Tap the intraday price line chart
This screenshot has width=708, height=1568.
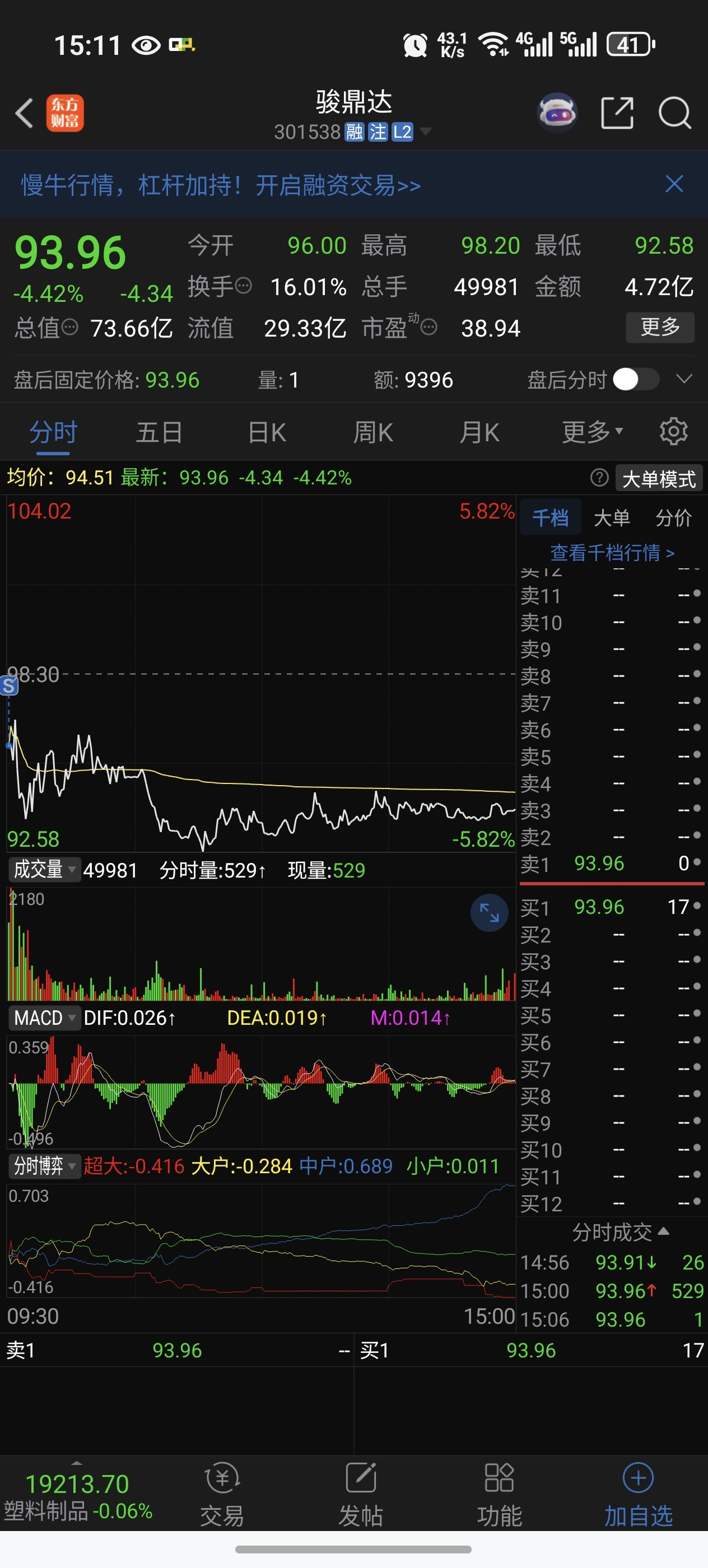260,674
